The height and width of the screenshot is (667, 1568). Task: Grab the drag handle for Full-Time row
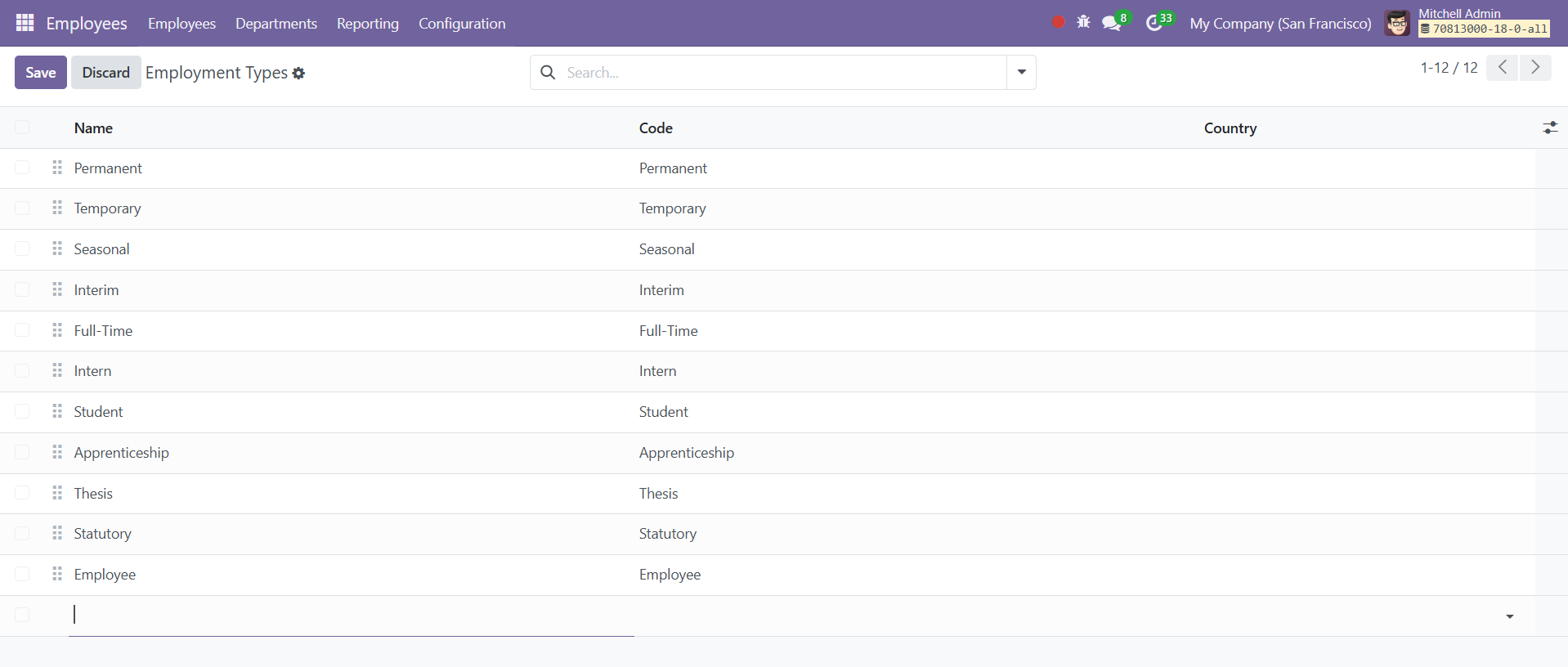tap(57, 330)
